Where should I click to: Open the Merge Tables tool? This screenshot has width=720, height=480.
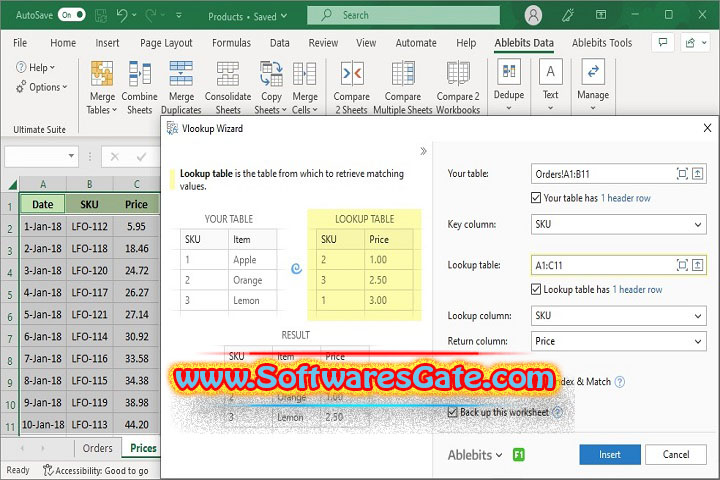(102, 87)
